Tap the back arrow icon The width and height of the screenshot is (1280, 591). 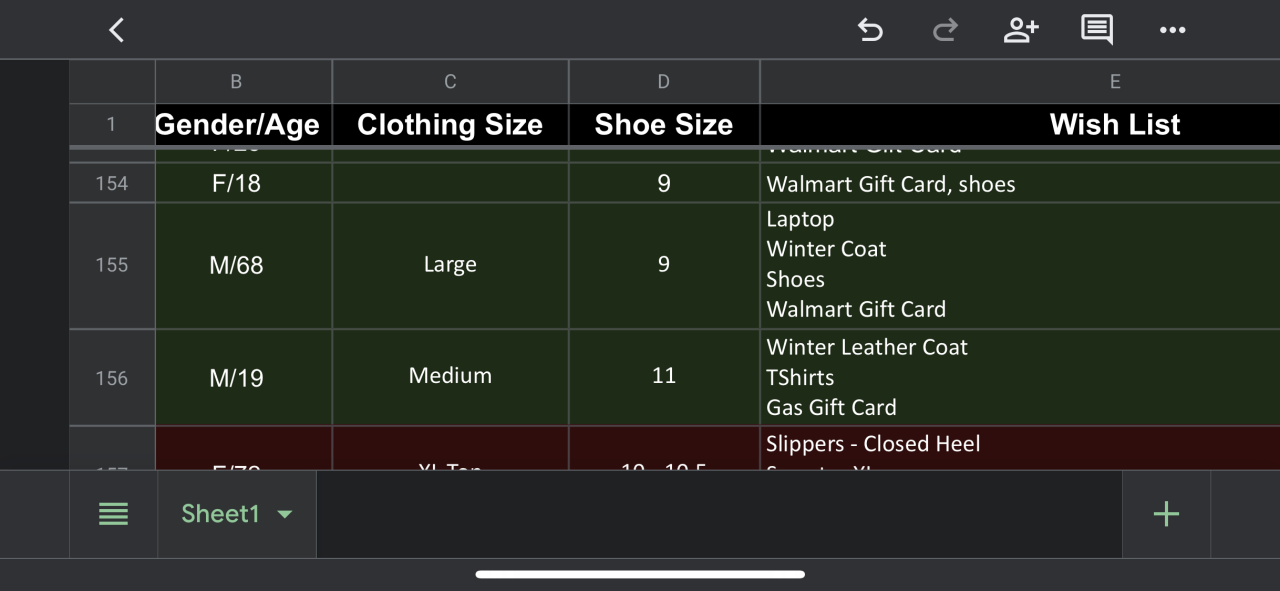tap(117, 30)
